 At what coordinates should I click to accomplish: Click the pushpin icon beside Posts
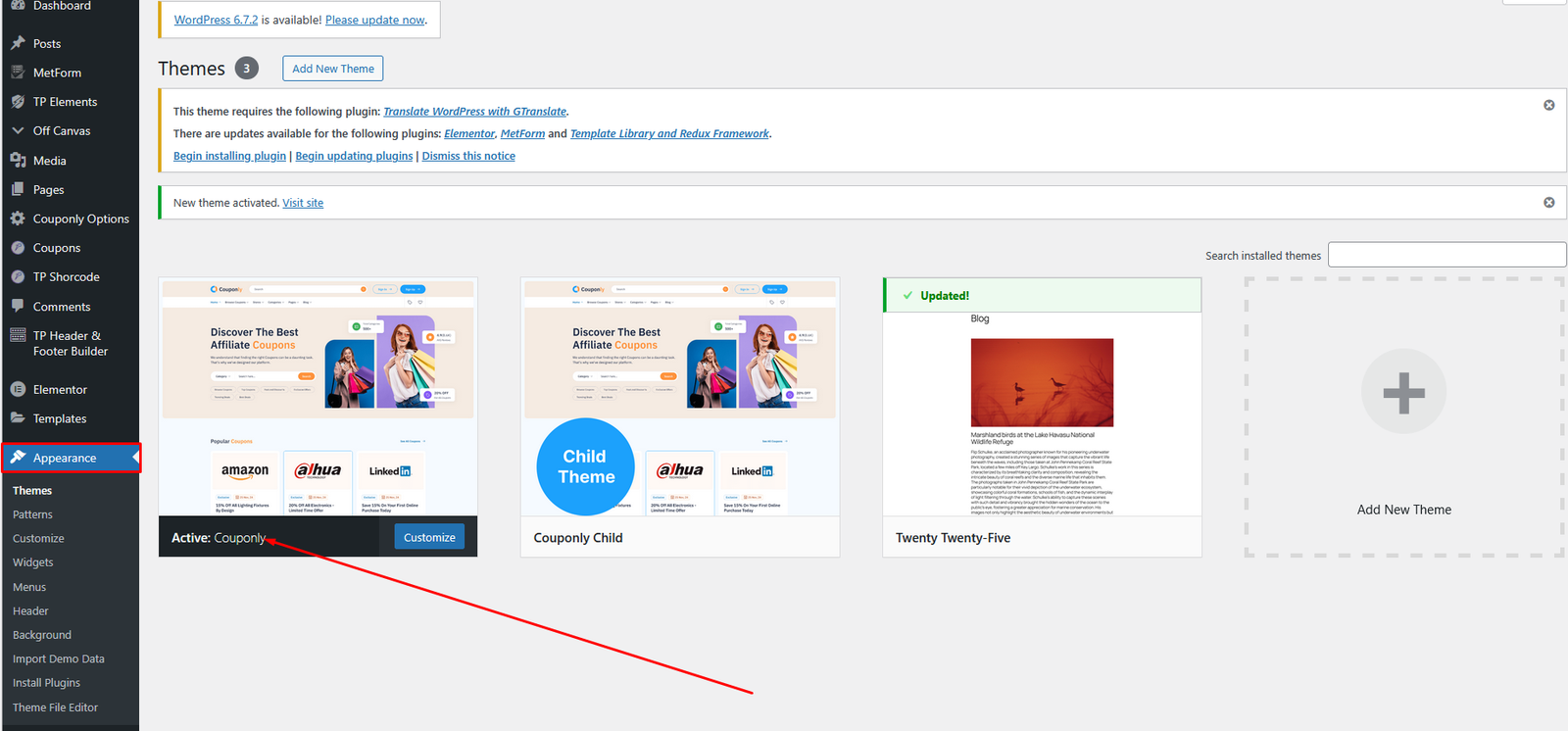coord(18,43)
